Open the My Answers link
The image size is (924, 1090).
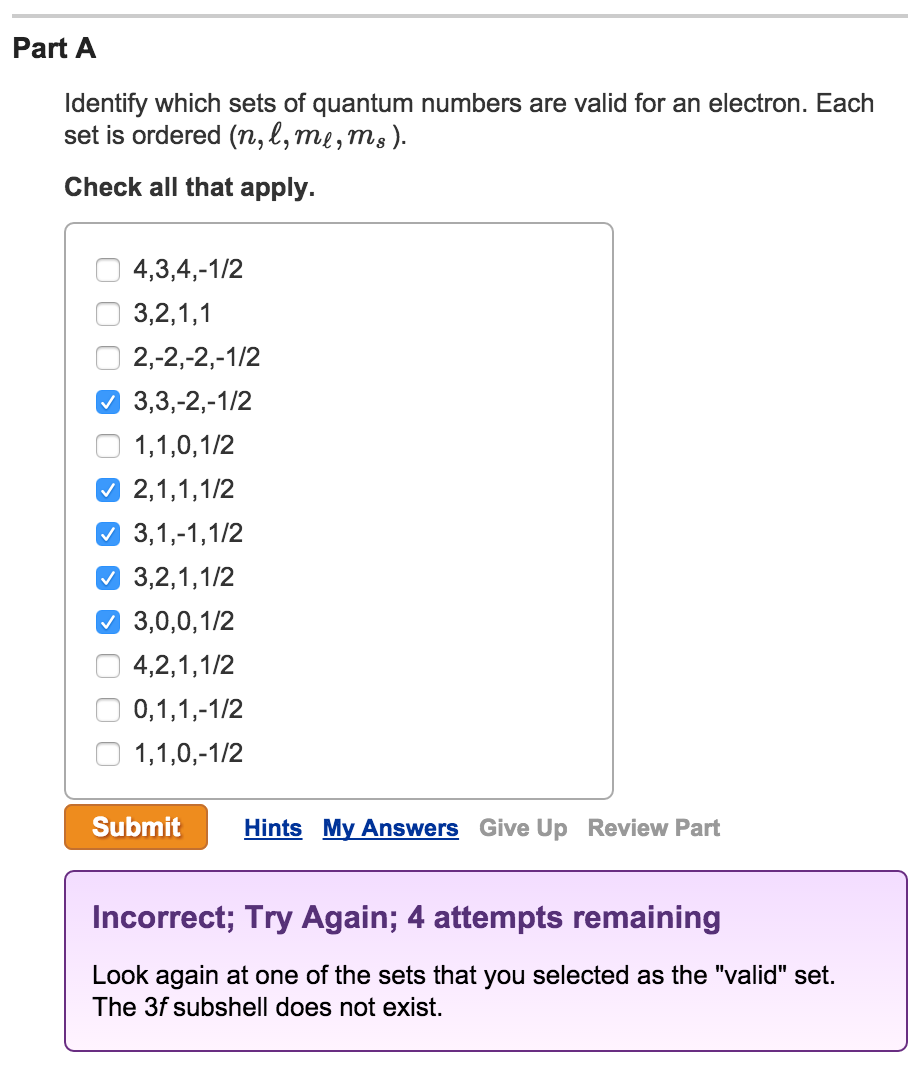point(390,828)
